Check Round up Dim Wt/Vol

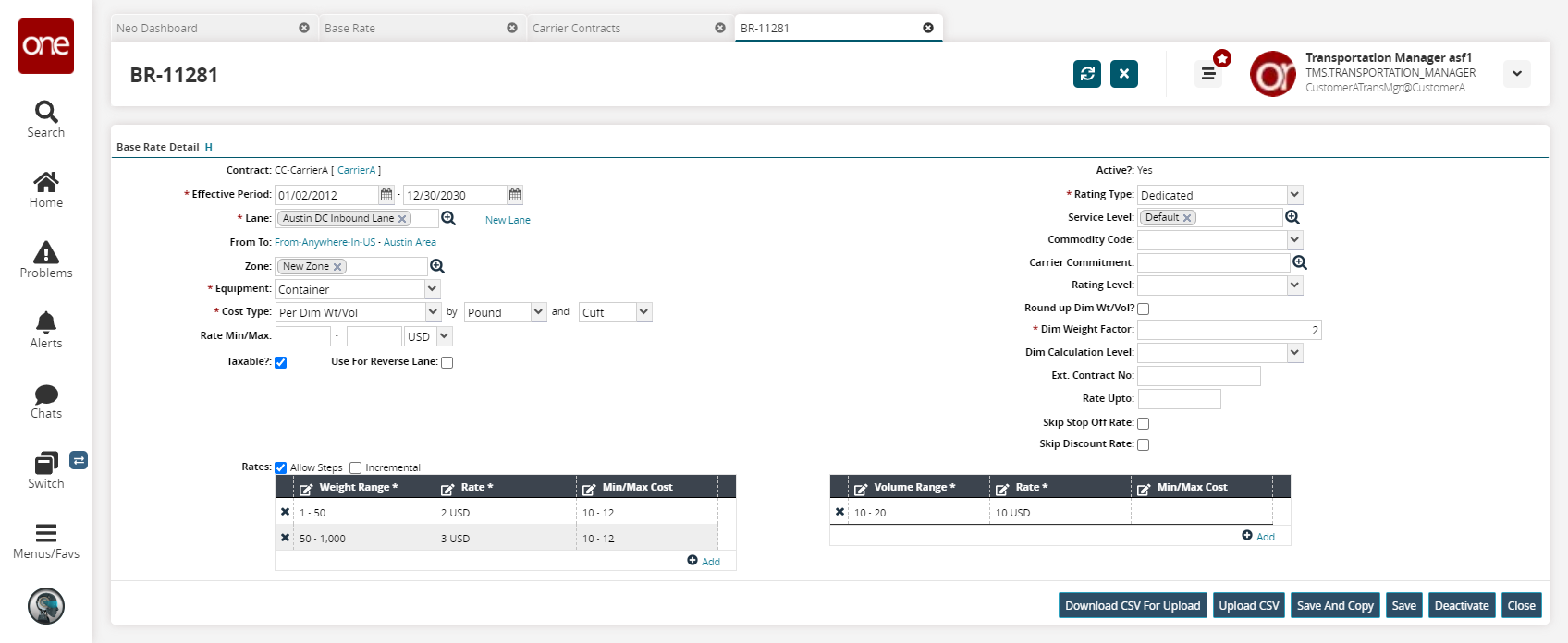point(1144,309)
